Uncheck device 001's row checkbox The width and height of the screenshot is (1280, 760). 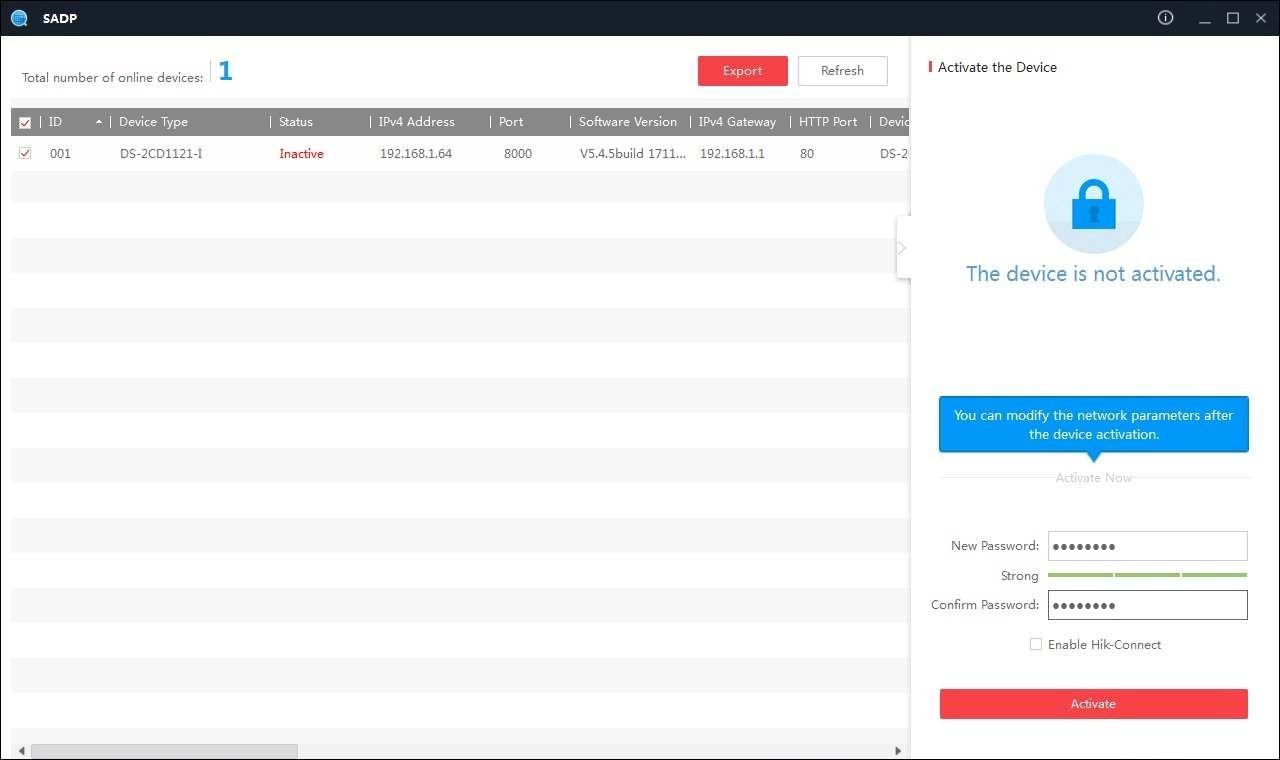[x=25, y=153]
